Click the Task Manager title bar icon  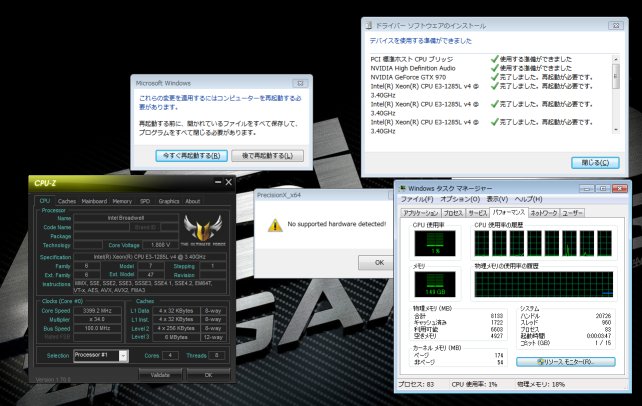[402, 188]
